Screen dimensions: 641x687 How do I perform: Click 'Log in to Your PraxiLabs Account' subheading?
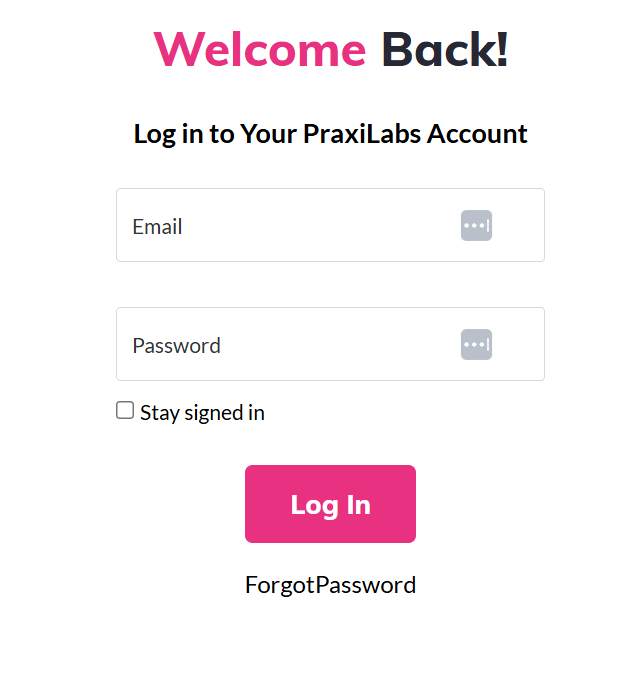click(330, 134)
